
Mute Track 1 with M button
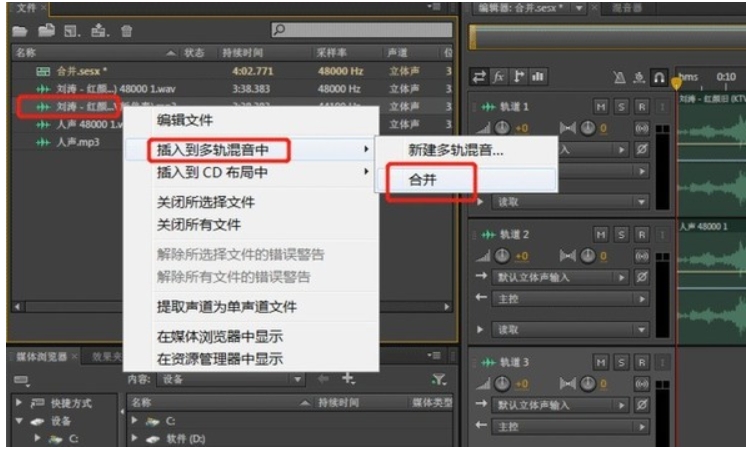click(x=600, y=107)
